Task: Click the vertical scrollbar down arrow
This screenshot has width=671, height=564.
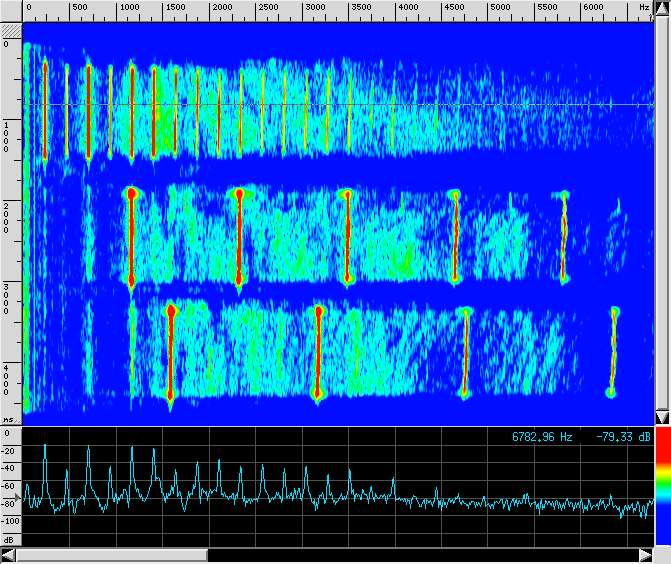Action: click(x=661, y=416)
